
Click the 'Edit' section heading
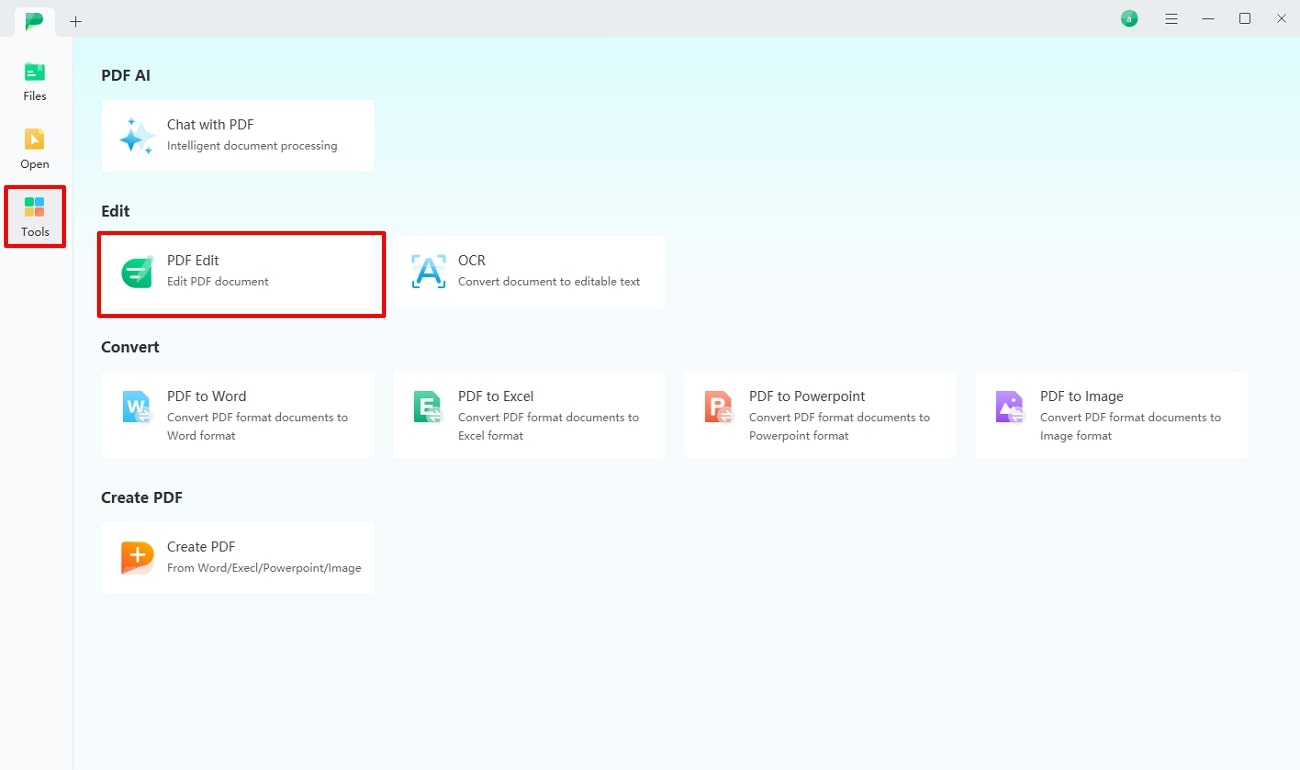click(x=115, y=211)
